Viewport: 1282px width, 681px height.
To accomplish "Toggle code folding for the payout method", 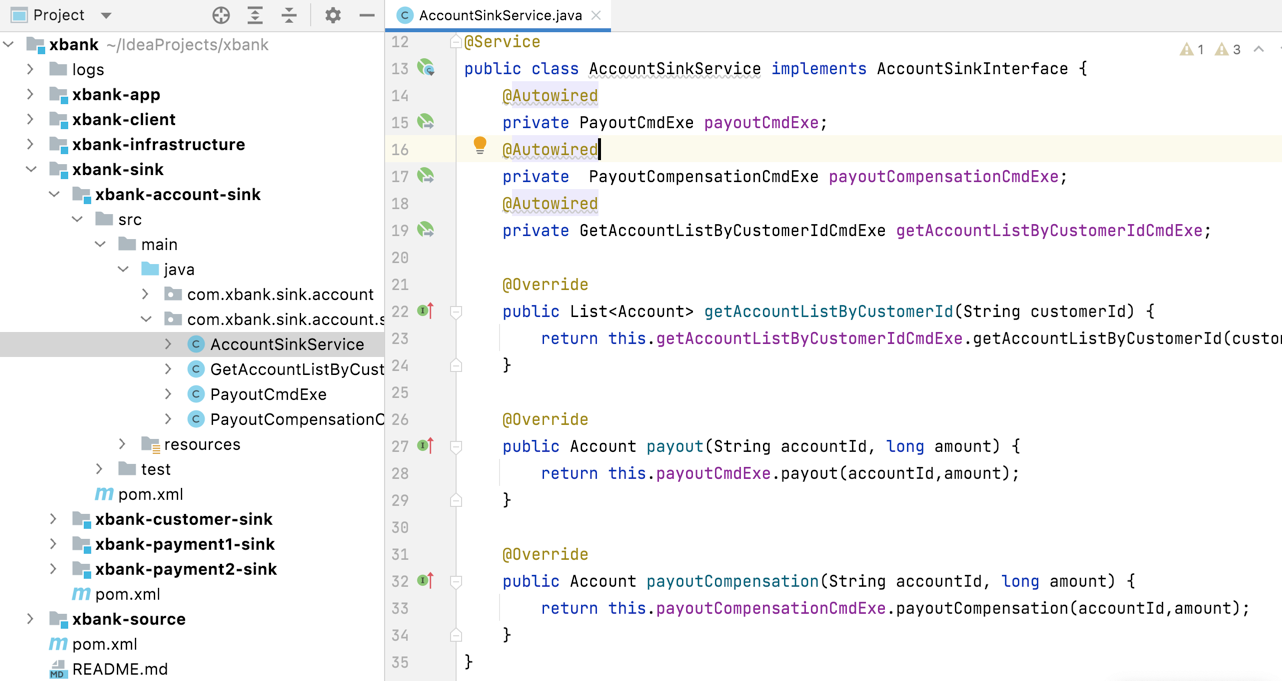I will (456, 447).
